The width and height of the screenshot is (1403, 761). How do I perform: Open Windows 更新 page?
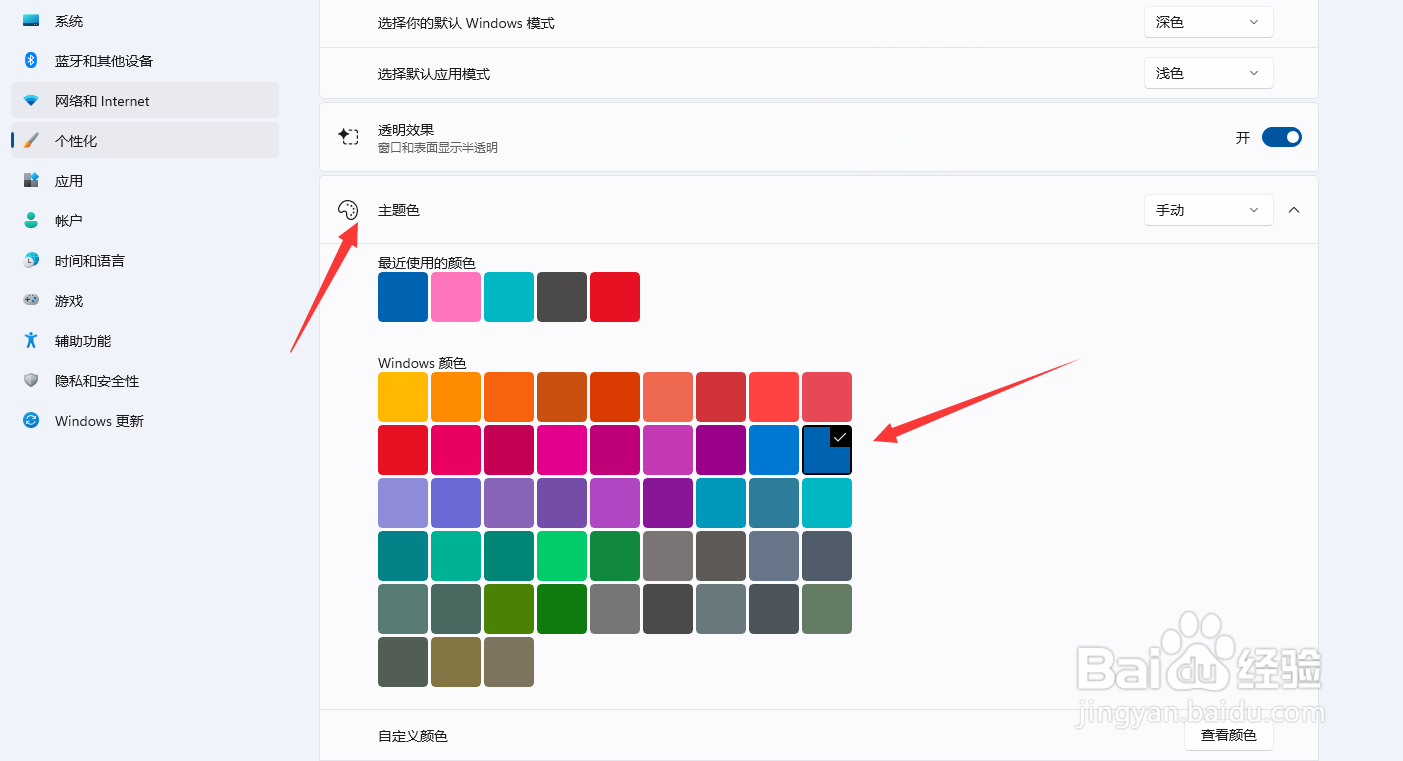pyautogui.click(x=145, y=421)
